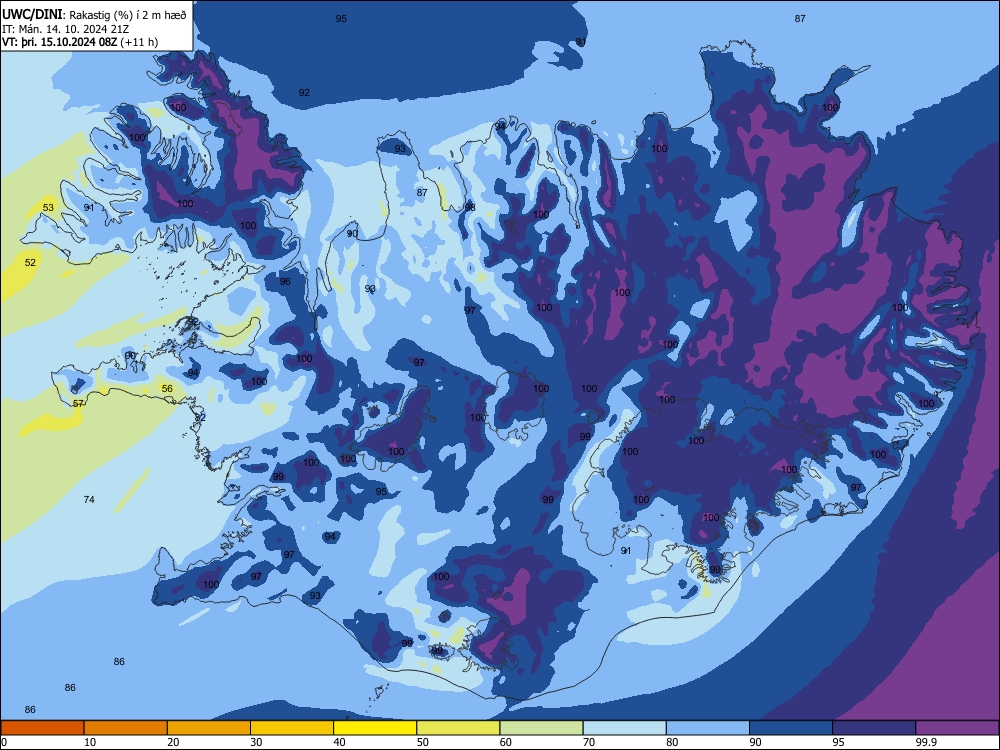Choose the pale blue 70–80 legend swatch
Viewport: 1000px width, 750px height.
click(x=624, y=728)
